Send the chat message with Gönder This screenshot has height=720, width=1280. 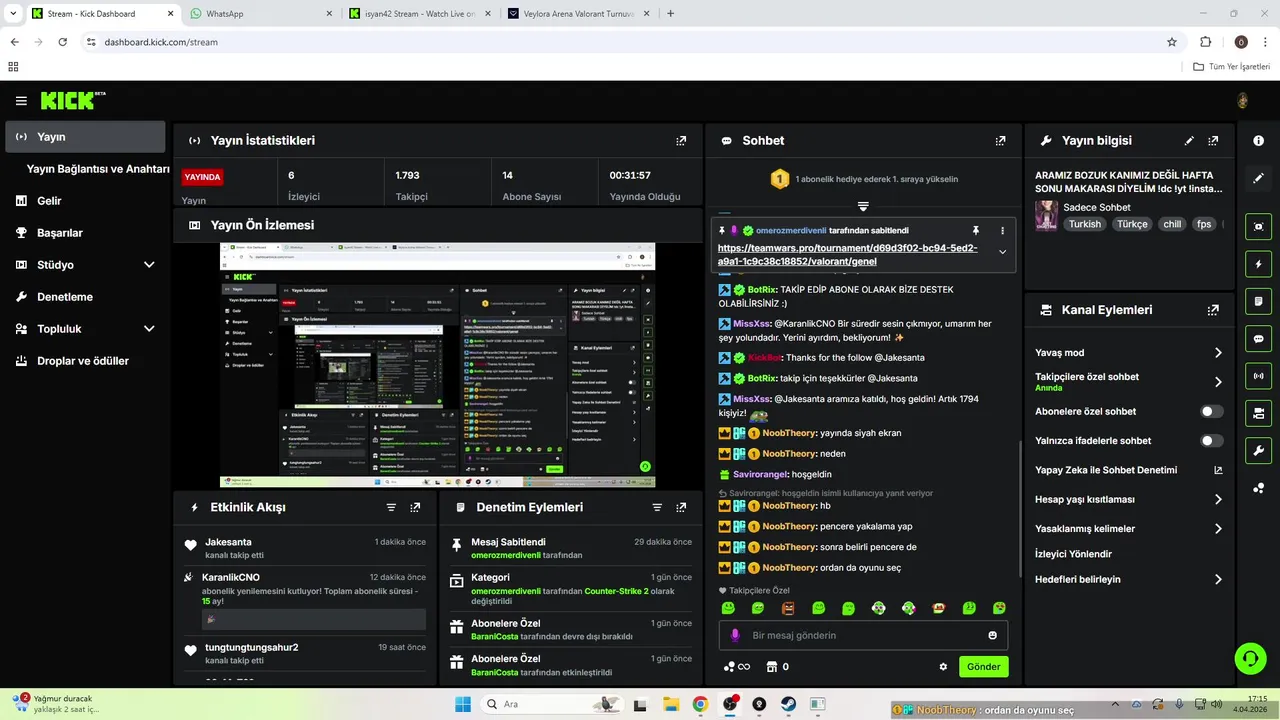(x=983, y=667)
